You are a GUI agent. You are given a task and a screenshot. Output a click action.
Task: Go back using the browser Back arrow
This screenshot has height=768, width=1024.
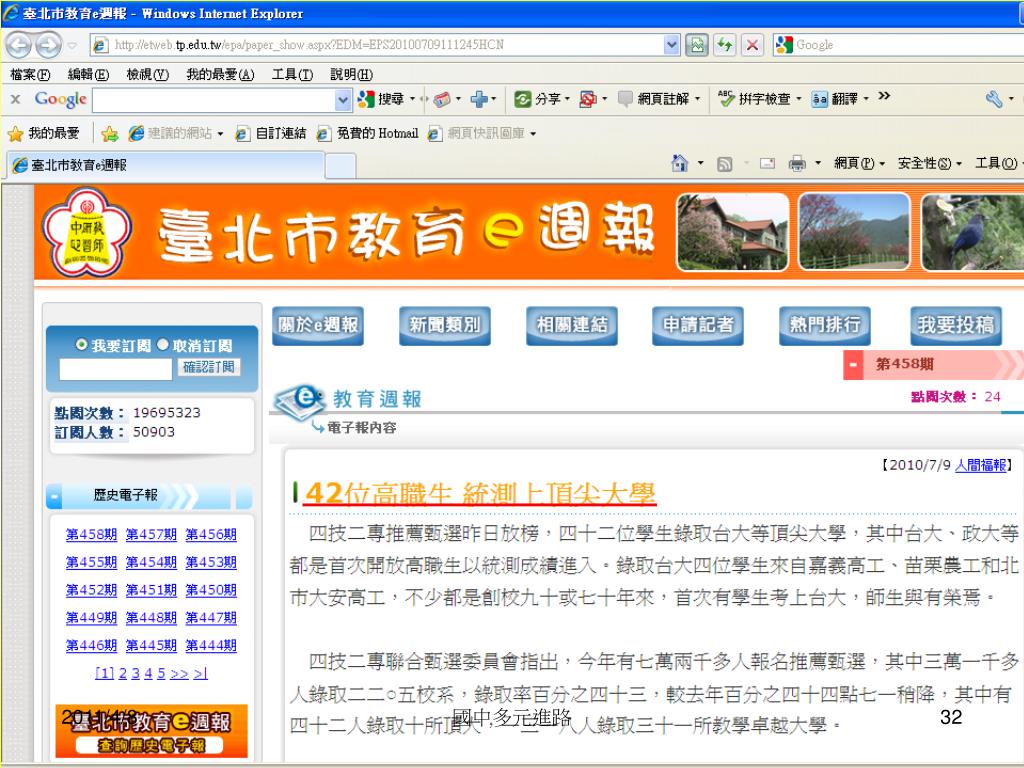coord(18,45)
